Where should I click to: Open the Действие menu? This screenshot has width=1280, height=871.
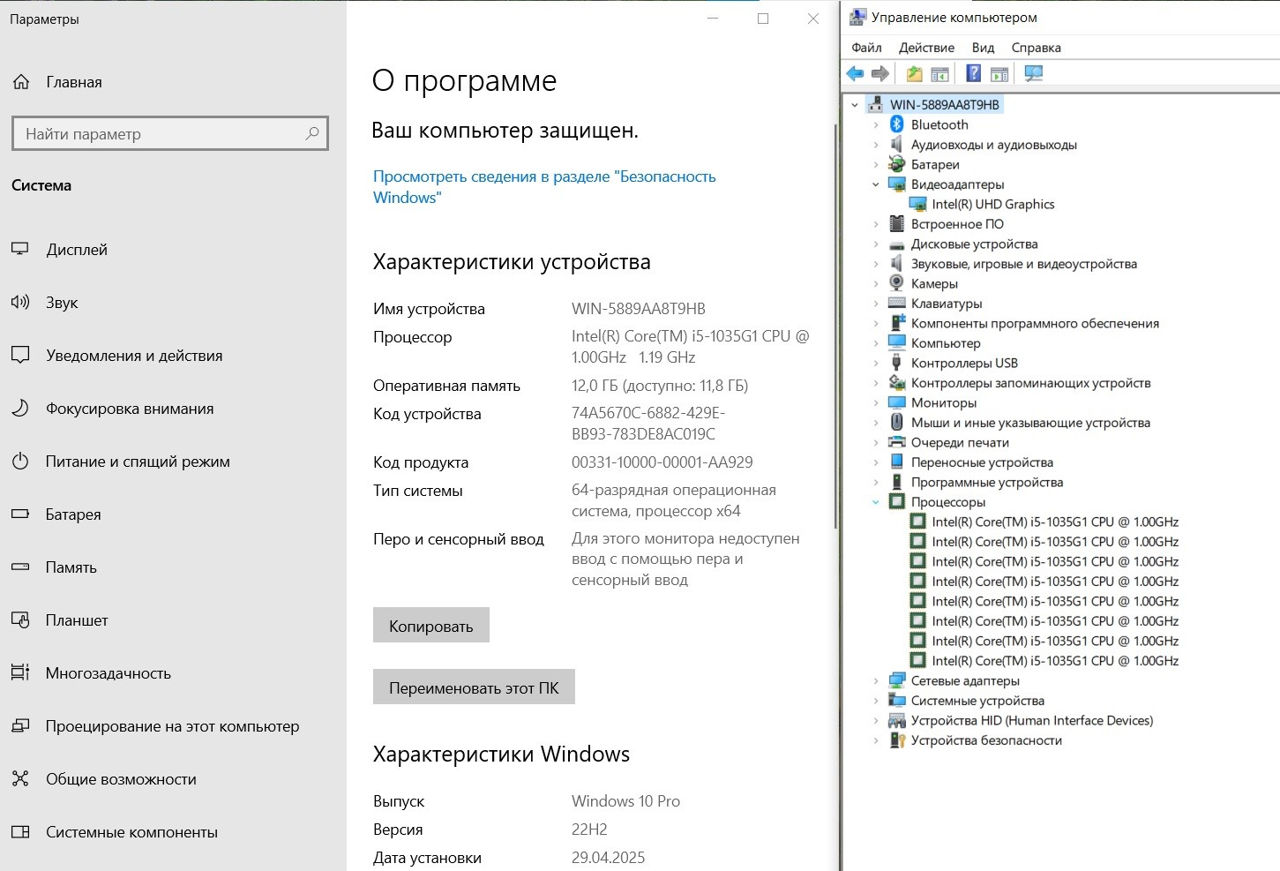(x=926, y=47)
